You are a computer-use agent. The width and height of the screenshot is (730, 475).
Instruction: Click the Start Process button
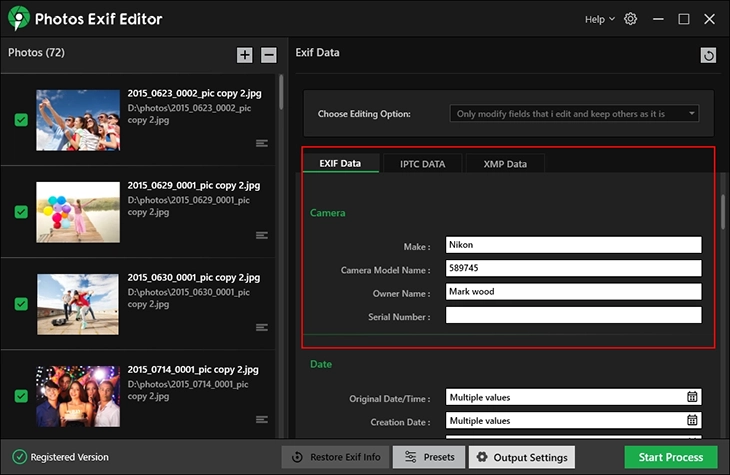pyautogui.click(x=670, y=457)
